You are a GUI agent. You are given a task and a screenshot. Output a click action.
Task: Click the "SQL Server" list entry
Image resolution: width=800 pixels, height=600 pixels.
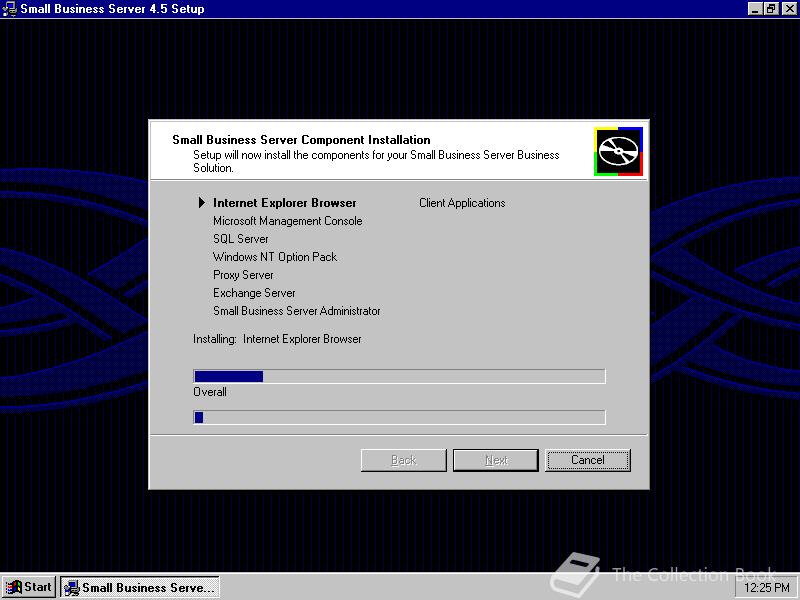tap(240, 239)
